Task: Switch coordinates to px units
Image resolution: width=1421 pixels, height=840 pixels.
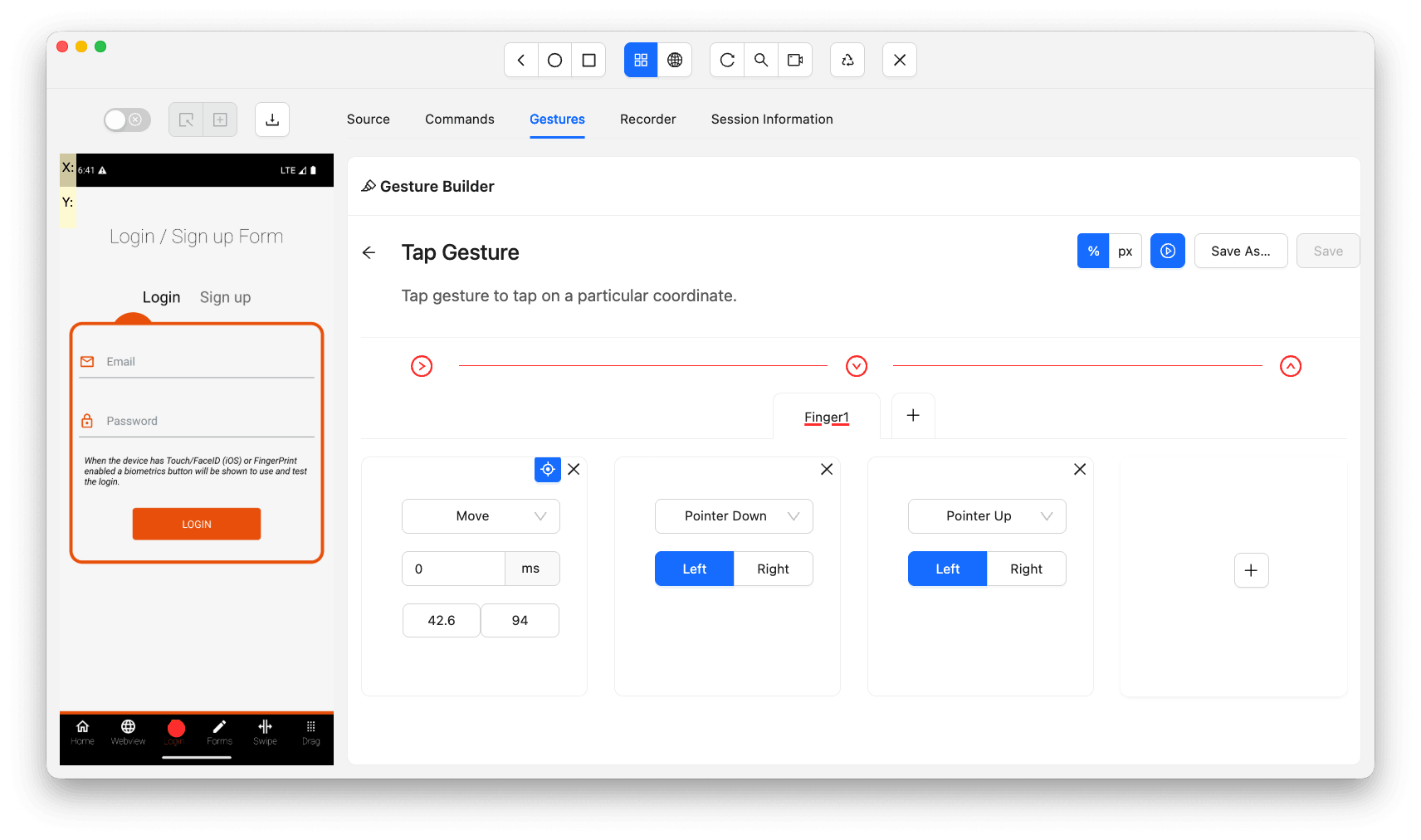Action: [1126, 251]
